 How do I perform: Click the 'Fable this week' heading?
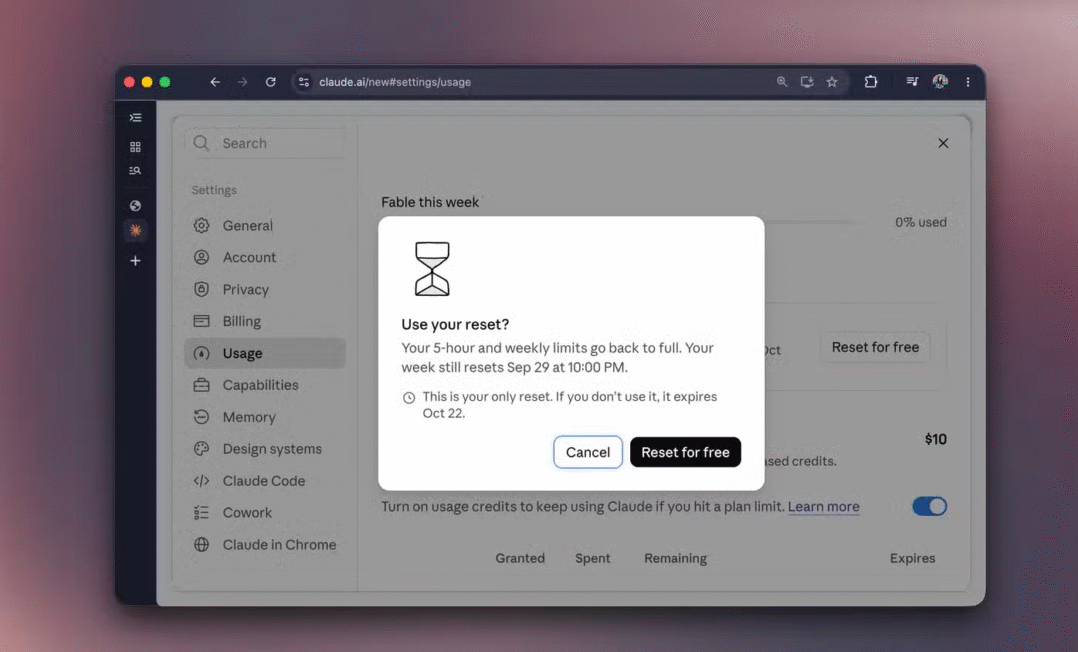(x=430, y=202)
